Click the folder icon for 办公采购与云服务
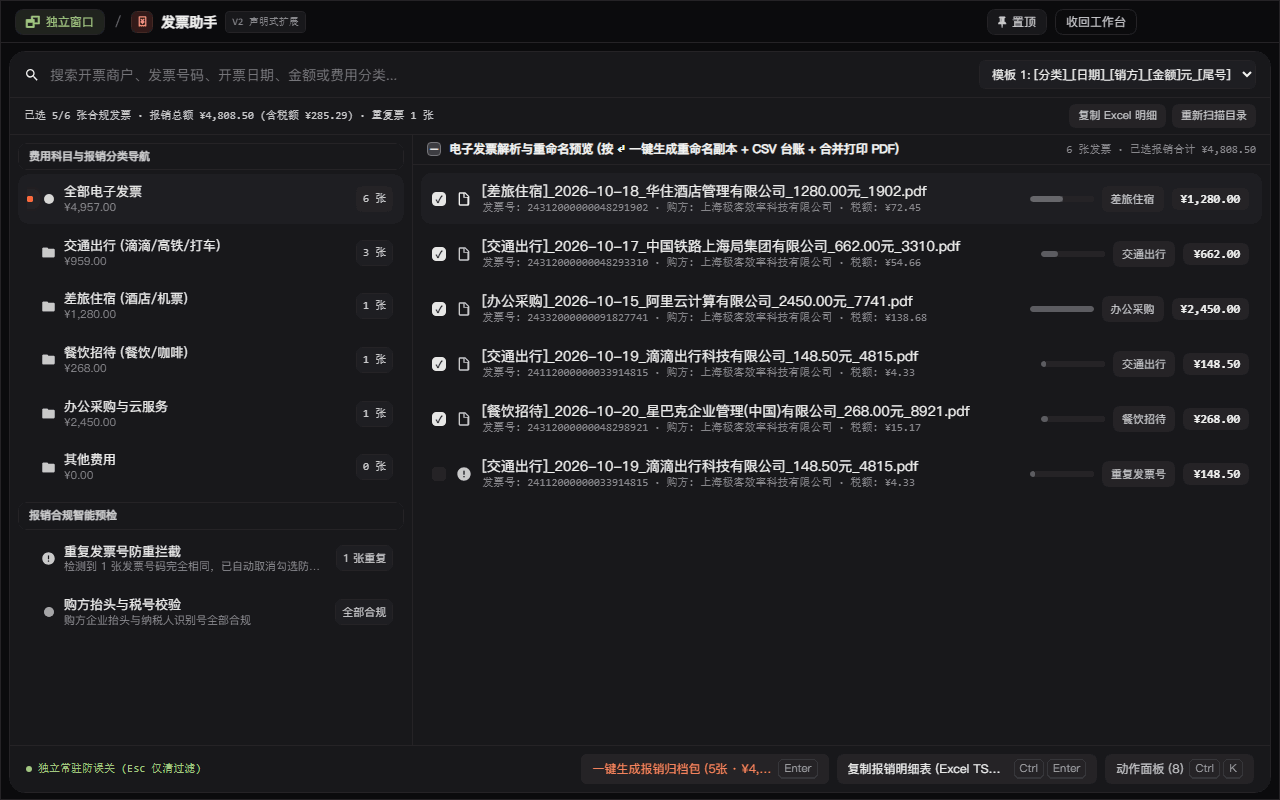1280x800 pixels. pyautogui.click(x=48, y=414)
